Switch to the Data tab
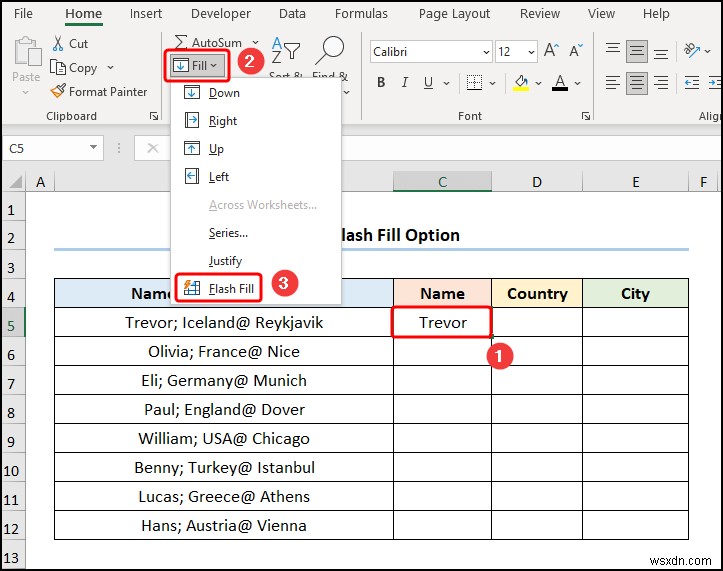 tap(292, 14)
